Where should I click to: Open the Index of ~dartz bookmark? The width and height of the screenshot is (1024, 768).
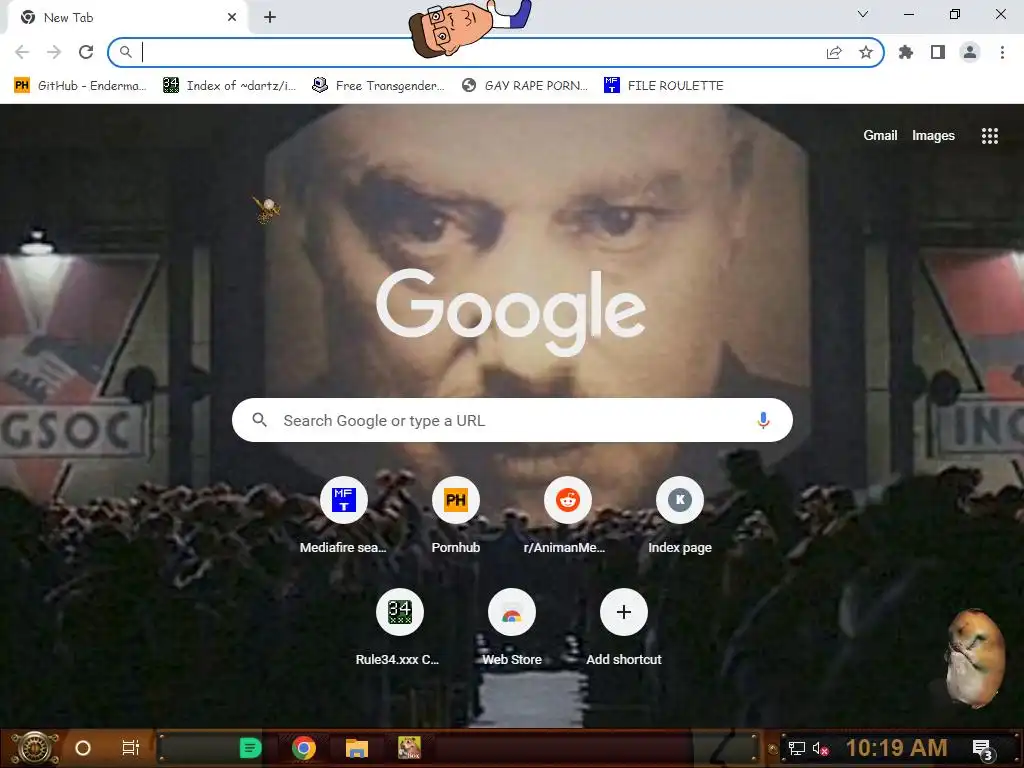coord(229,86)
